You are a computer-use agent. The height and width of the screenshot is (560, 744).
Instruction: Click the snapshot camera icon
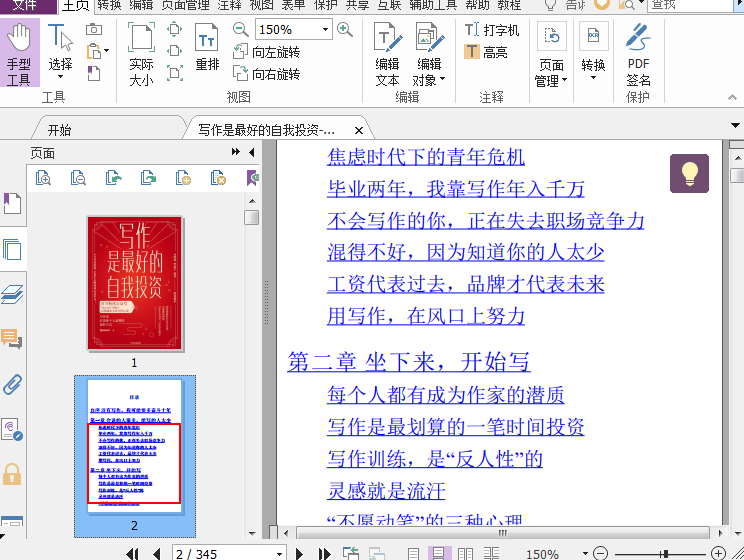[x=94, y=29]
